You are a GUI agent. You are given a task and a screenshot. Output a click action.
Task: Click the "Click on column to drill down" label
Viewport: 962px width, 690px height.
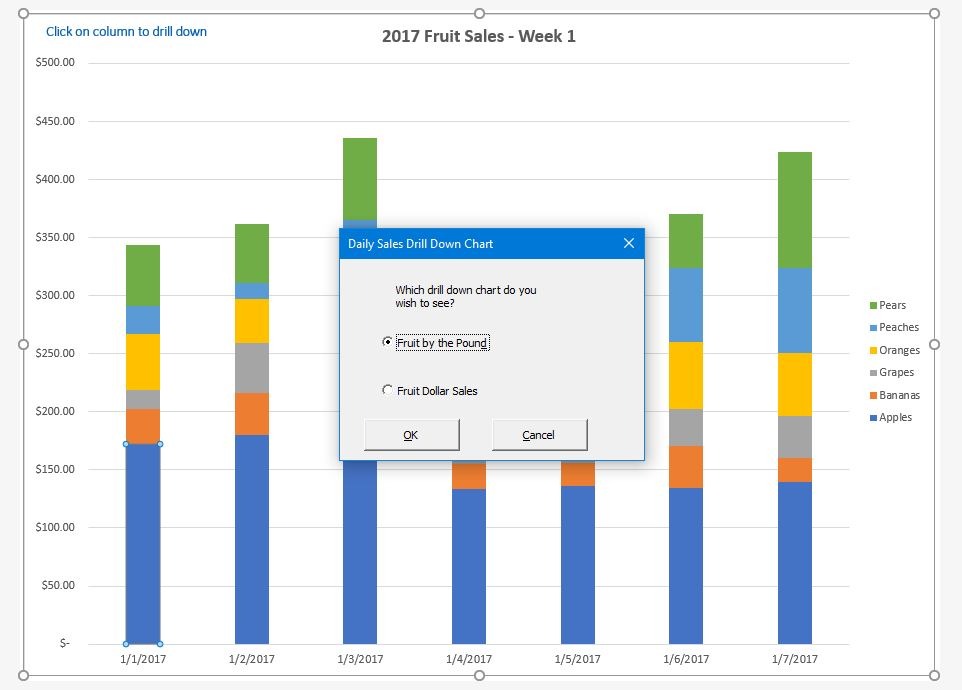point(127,31)
